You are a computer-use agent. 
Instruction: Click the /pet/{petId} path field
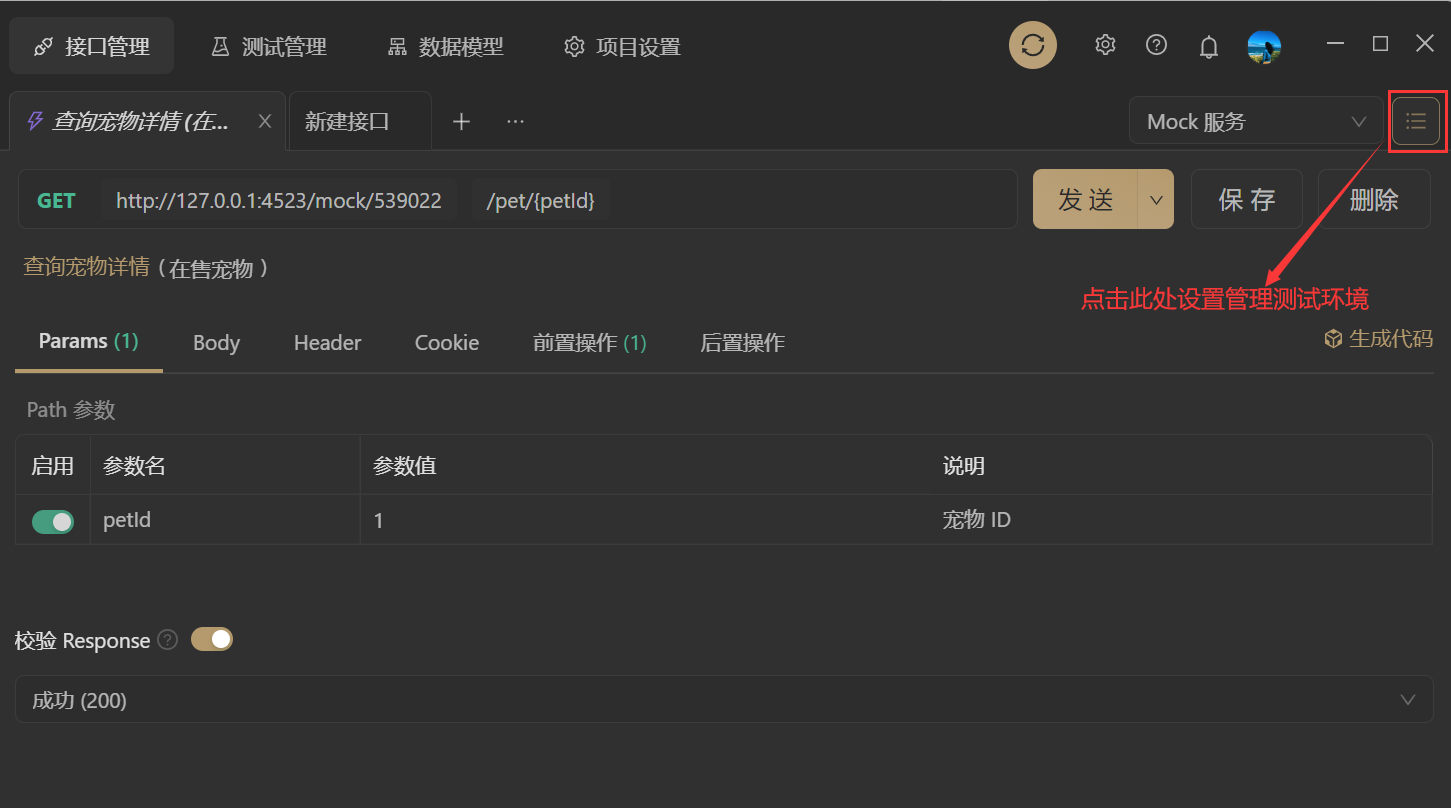[541, 200]
